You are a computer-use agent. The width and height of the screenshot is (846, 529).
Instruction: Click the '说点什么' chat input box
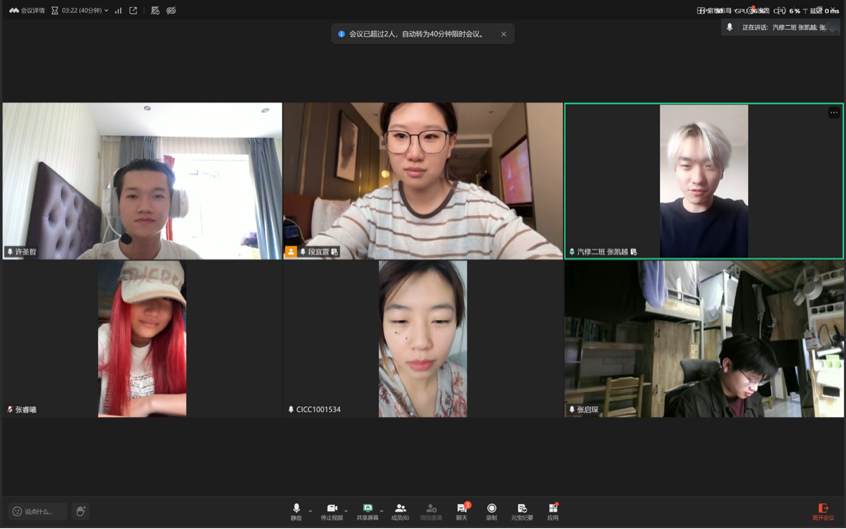click(38, 511)
